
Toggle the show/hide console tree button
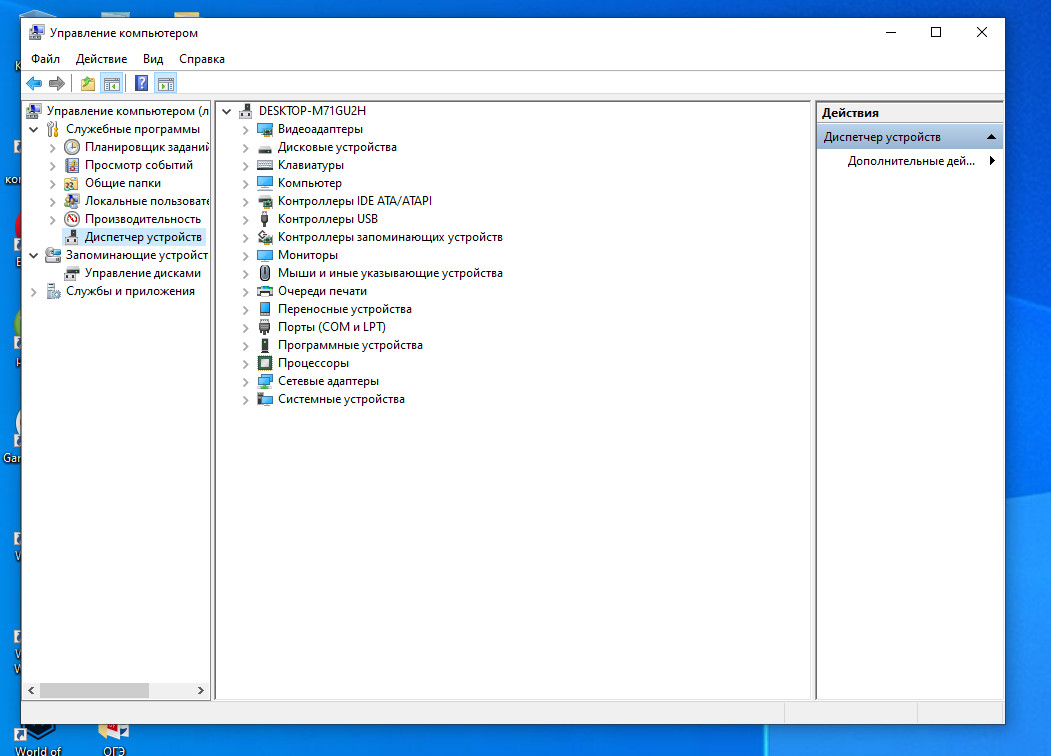(112, 83)
